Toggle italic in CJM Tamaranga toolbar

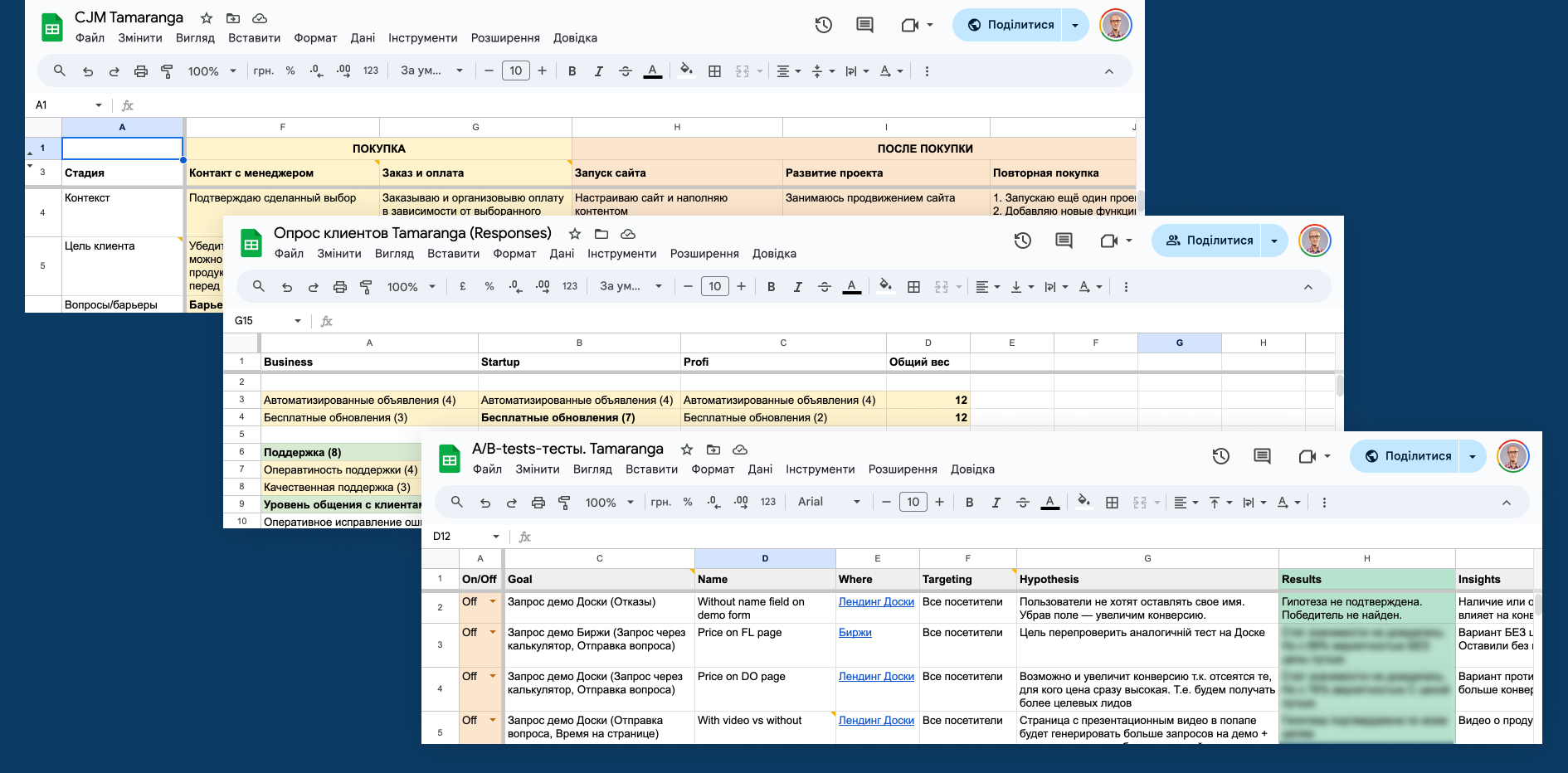[x=598, y=71]
